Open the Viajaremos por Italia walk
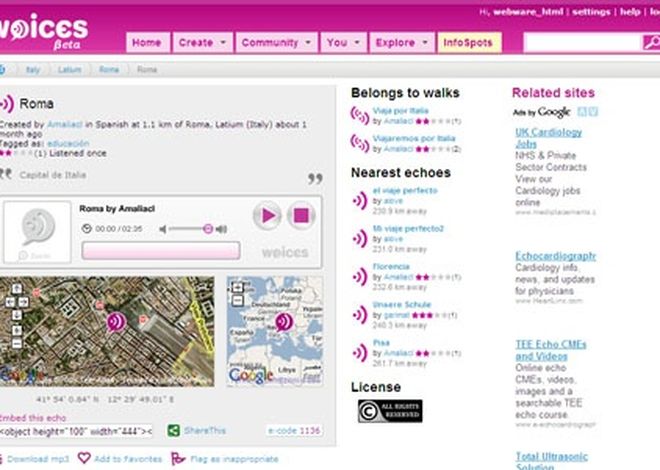The image size is (660, 470). [x=414, y=138]
